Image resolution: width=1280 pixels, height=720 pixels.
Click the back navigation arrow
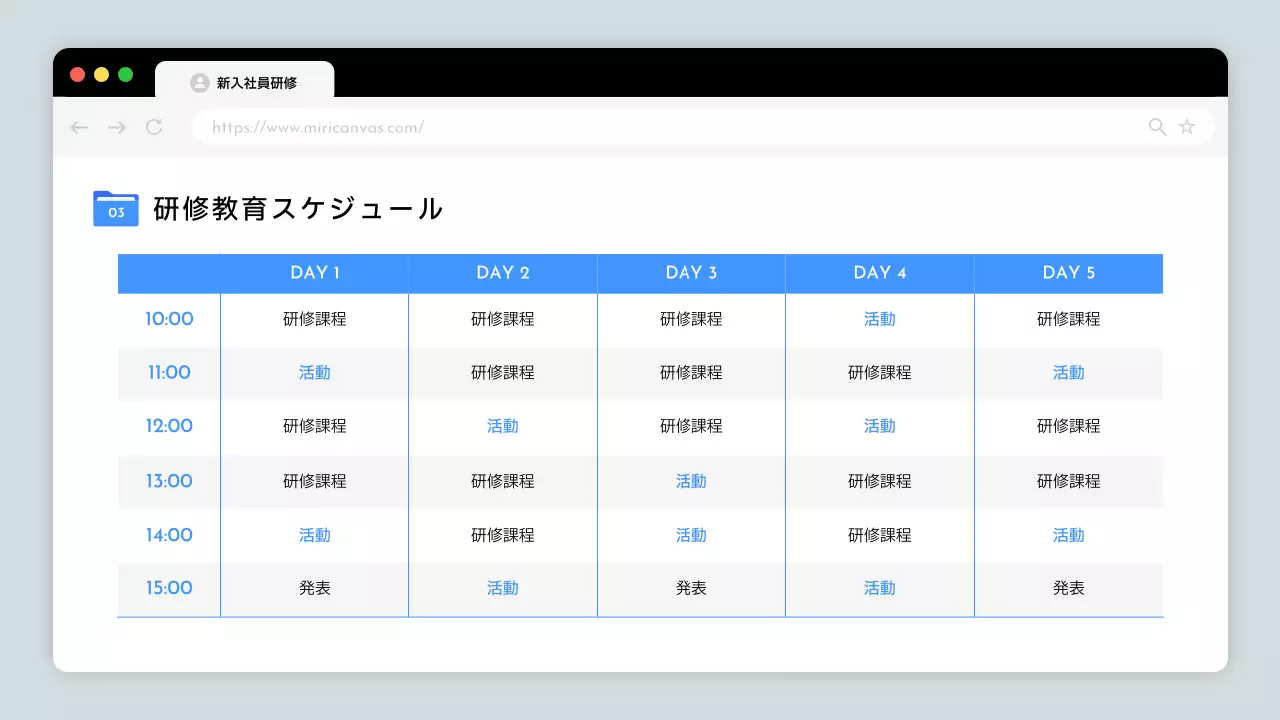(x=79, y=127)
